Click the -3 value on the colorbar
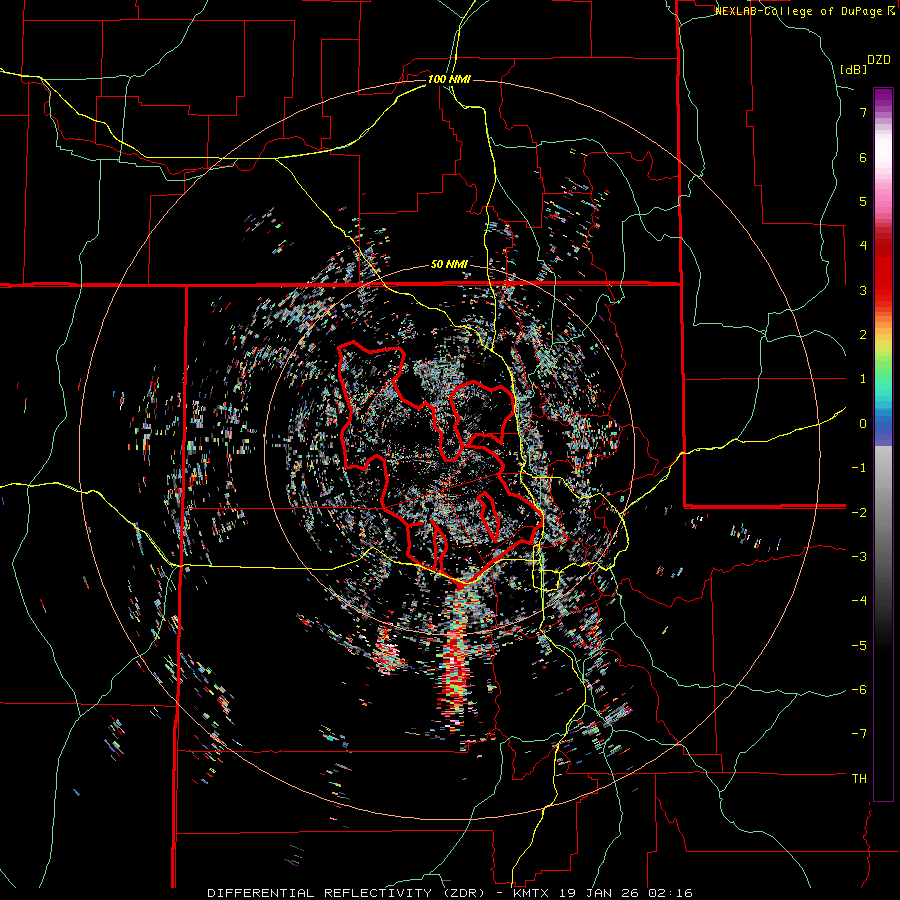 [x=859, y=557]
